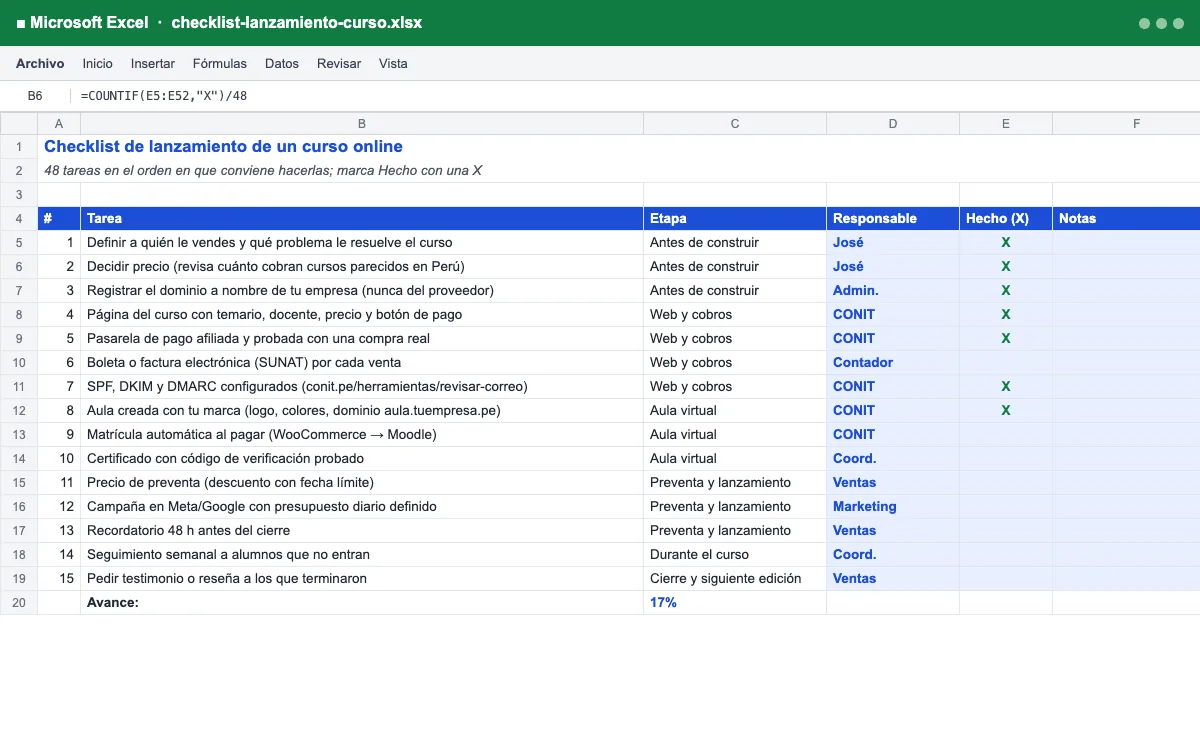Click 'Cierre y siguiente edición' stage cell
Viewport: 1200px width, 750px height.
click(735, 578)
